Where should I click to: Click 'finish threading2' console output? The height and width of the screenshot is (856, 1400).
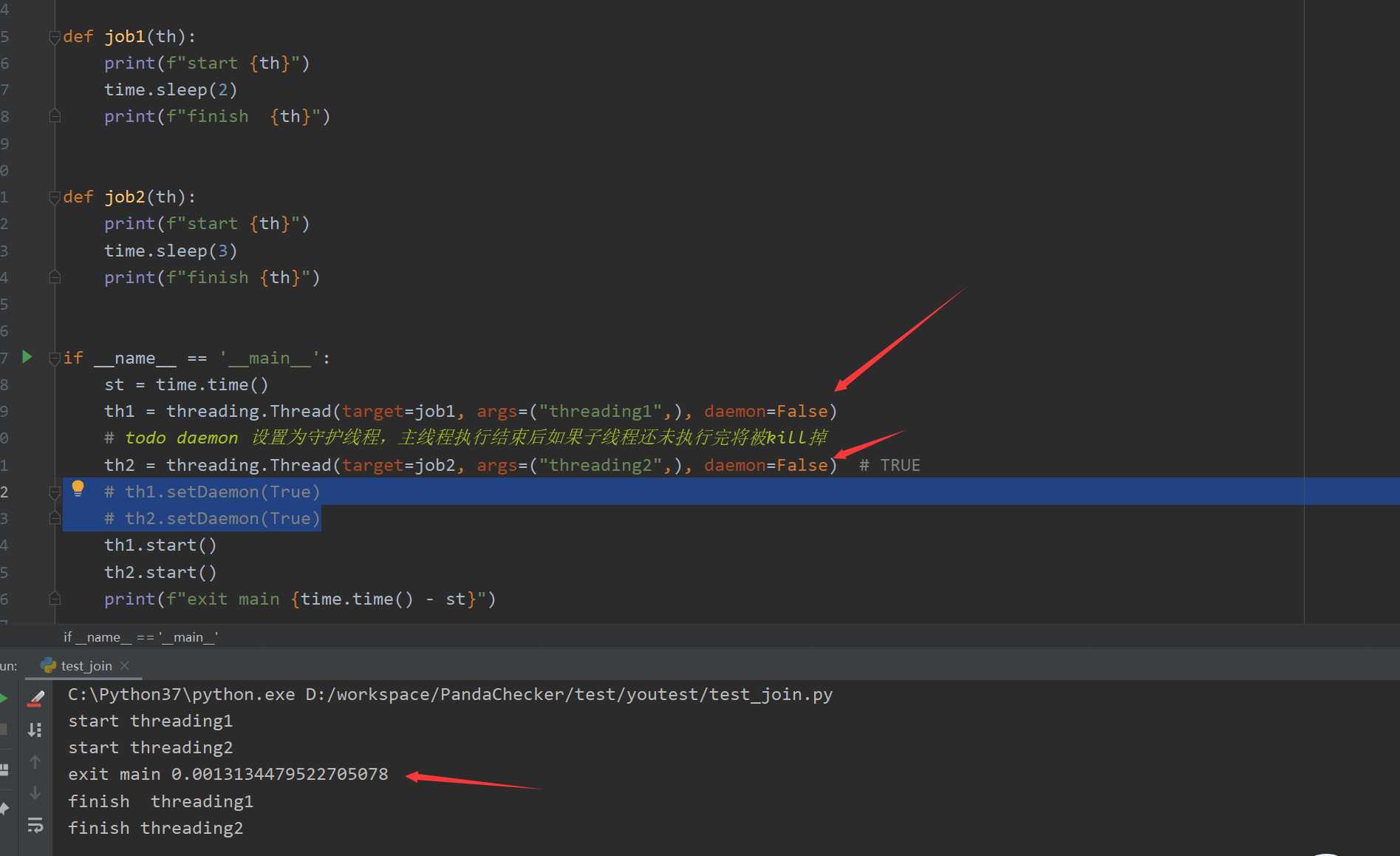click(x=155, y=828)
